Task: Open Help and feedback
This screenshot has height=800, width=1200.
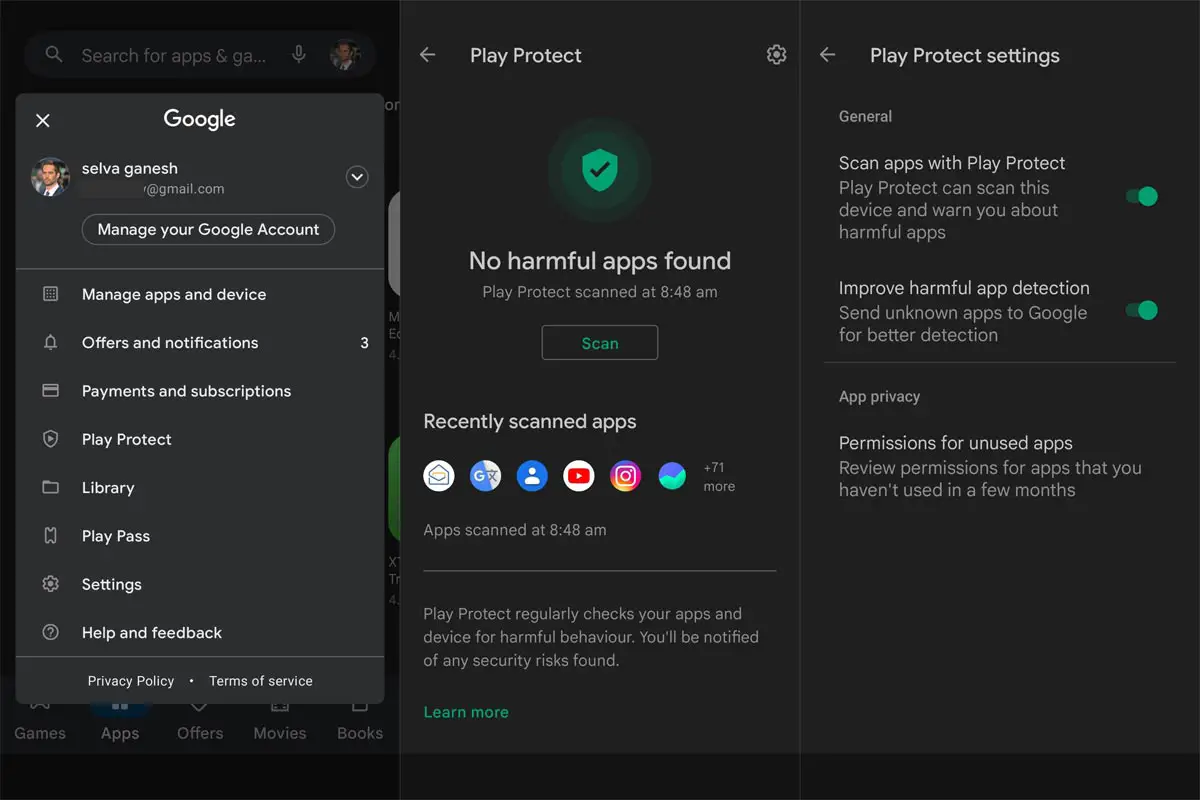Action: [200, 633]
